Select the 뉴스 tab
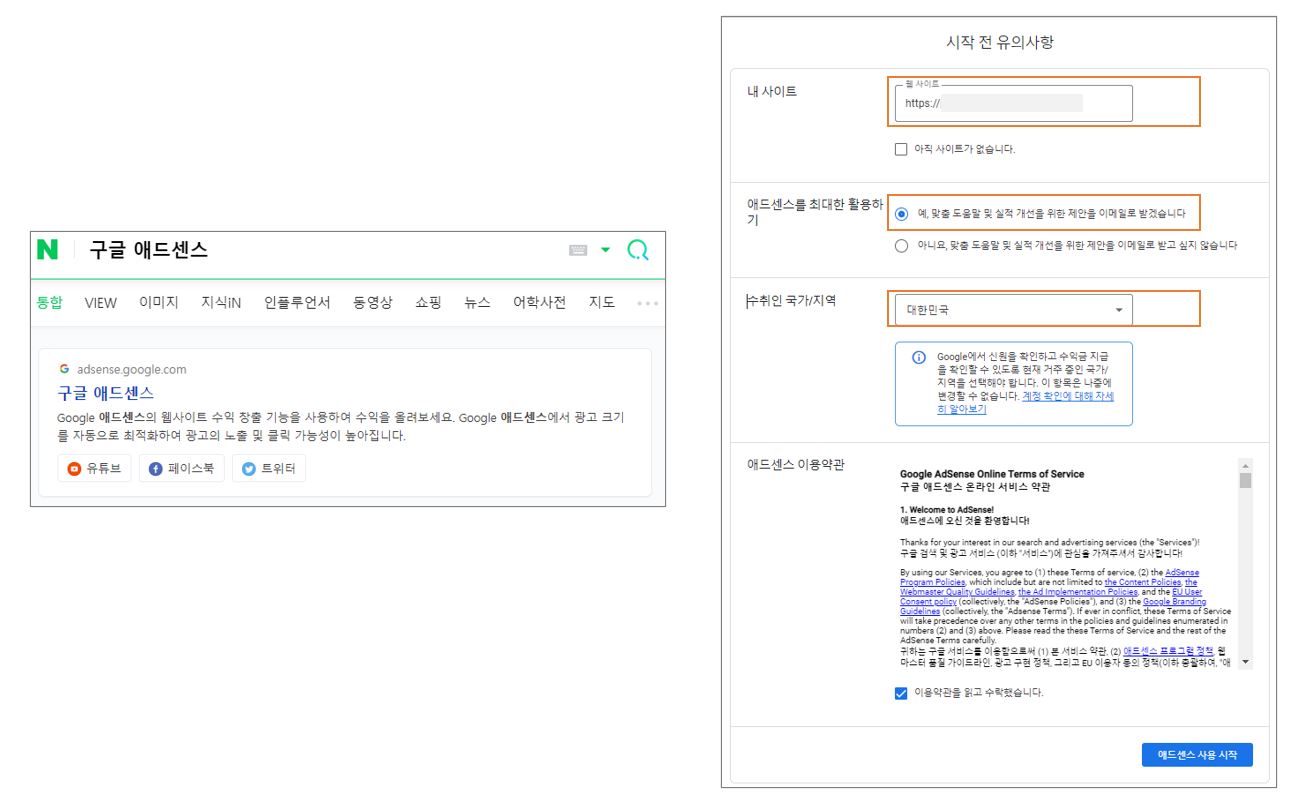 point(477,302)
